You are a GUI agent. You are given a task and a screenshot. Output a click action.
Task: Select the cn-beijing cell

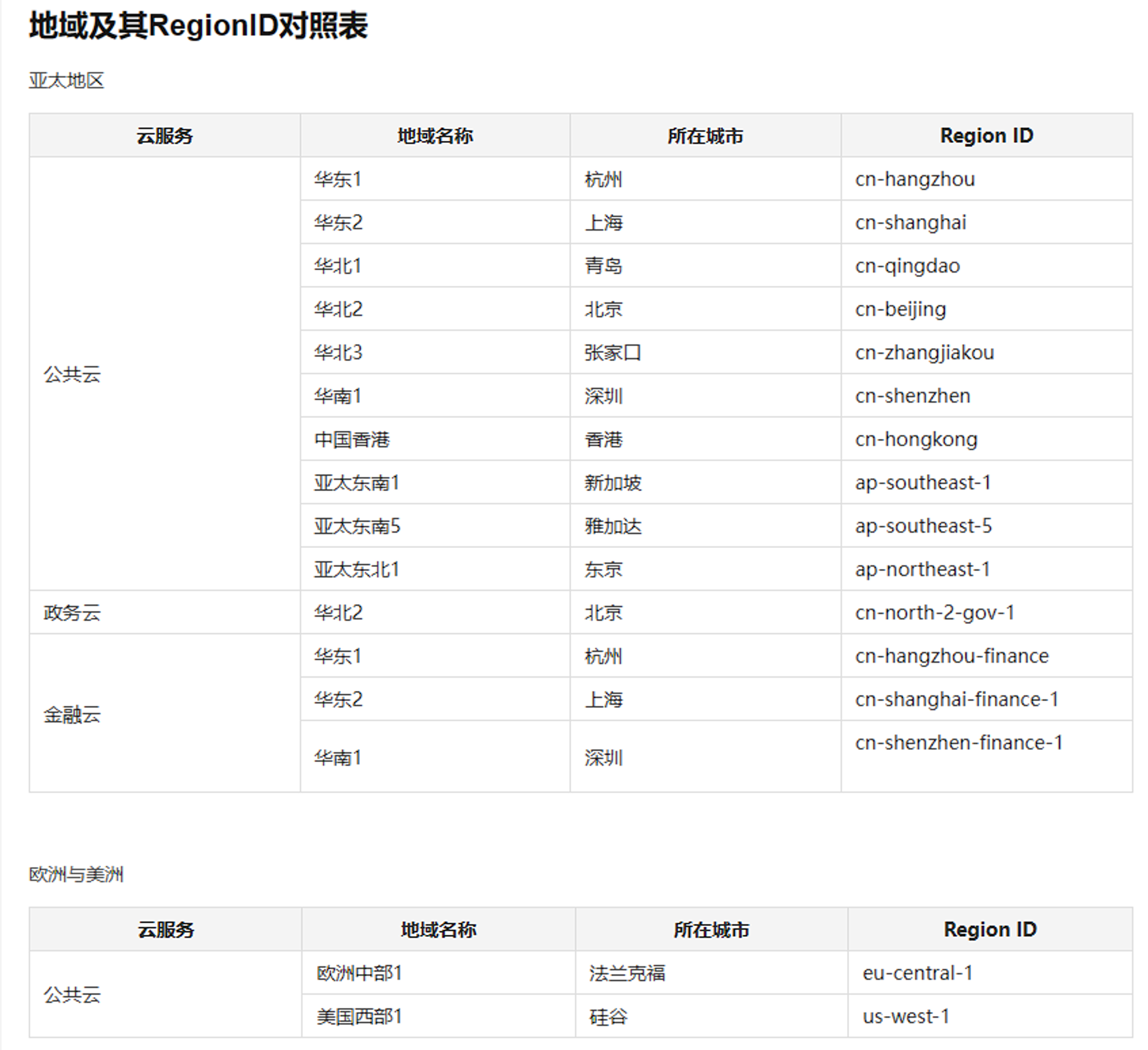[x=987, y=309]
